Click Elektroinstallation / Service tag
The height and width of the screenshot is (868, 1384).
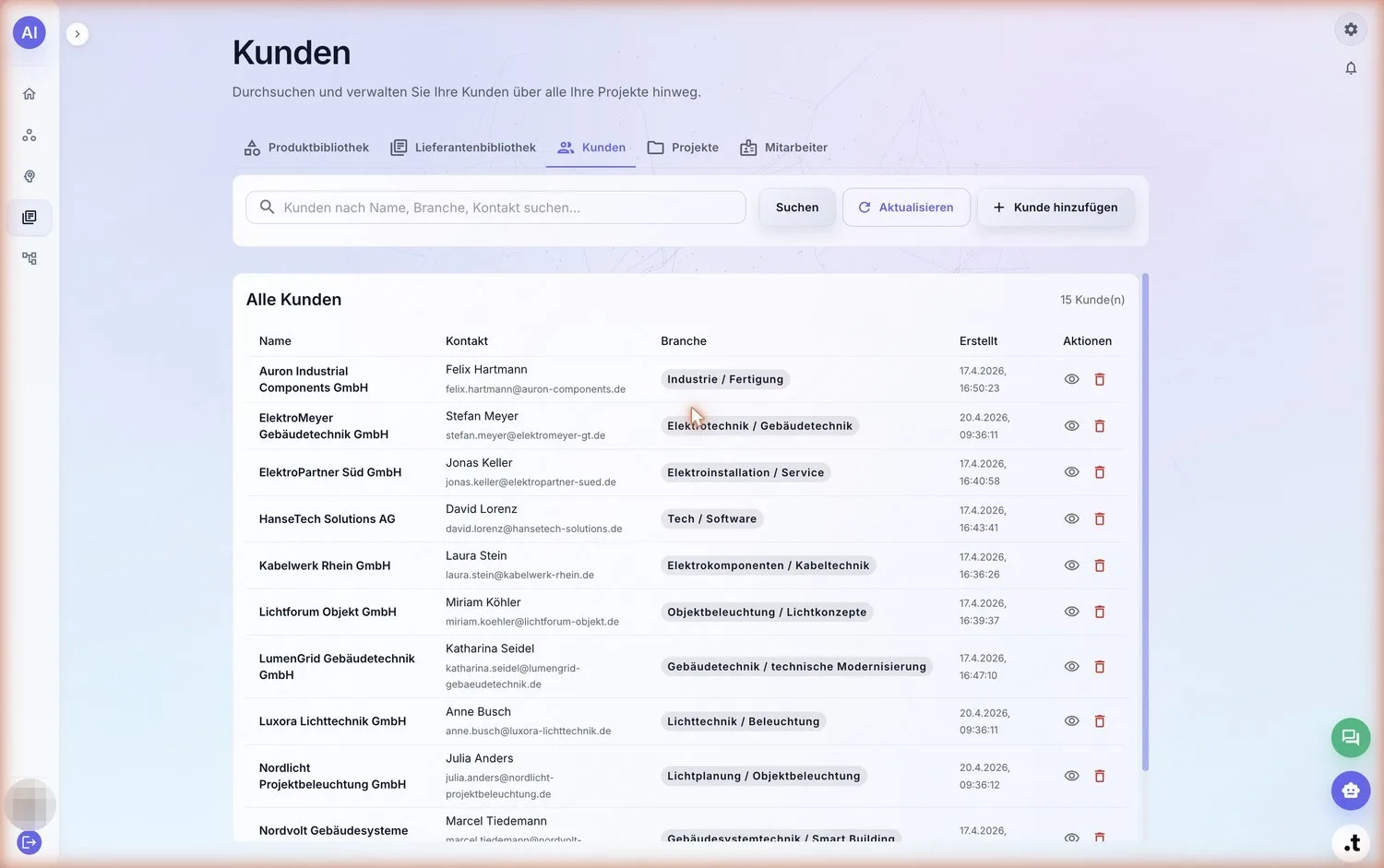[746, 472]
